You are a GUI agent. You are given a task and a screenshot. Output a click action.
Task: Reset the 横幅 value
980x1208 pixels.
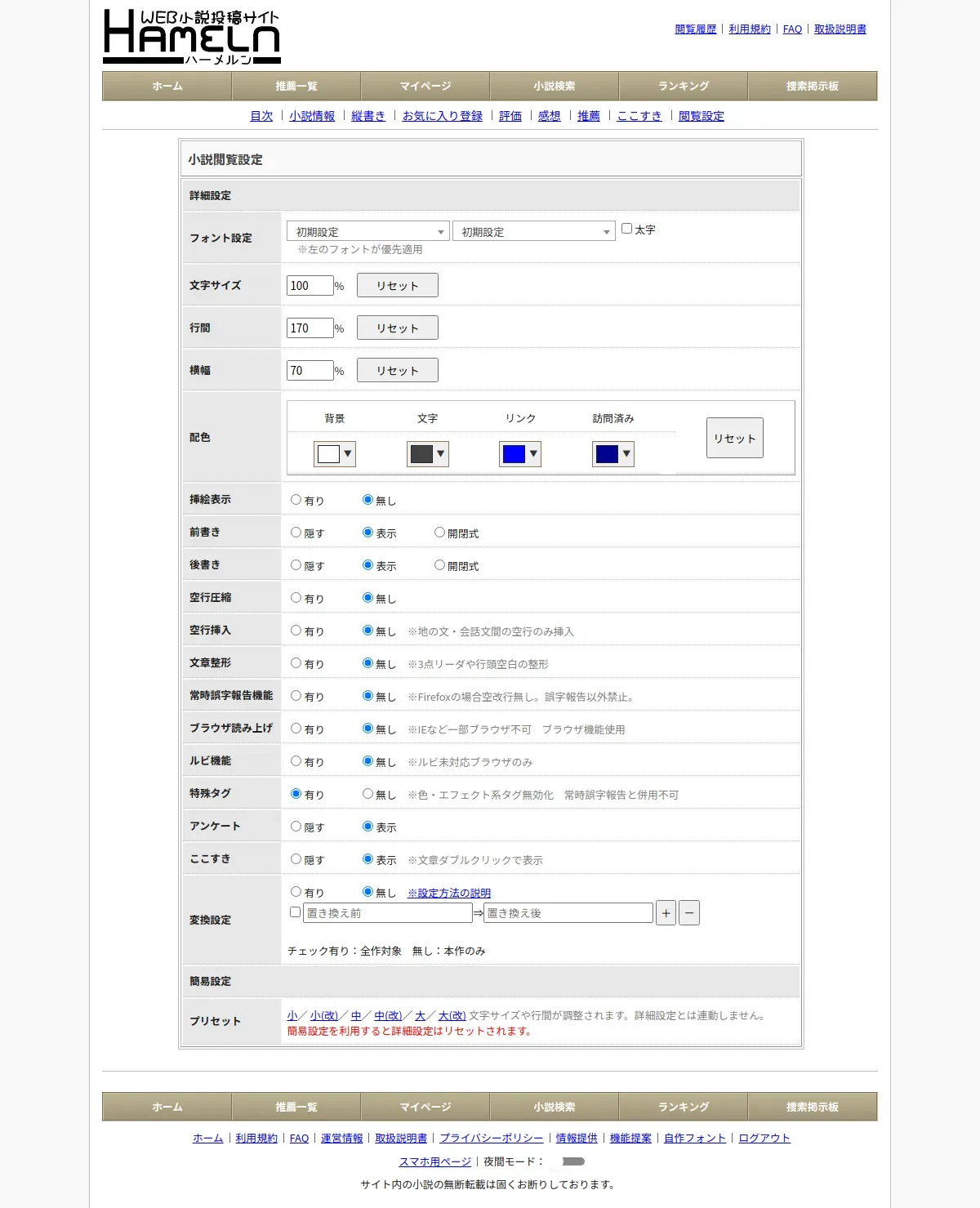coord(398,370)
